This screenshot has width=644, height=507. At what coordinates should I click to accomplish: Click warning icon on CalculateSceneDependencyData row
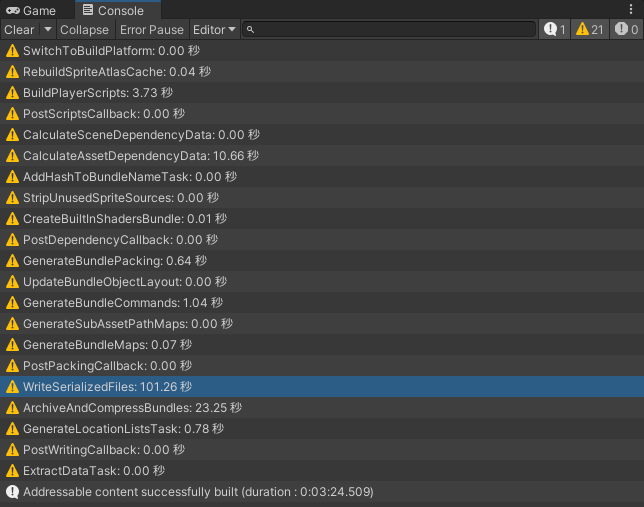click(x=12, y=135)
